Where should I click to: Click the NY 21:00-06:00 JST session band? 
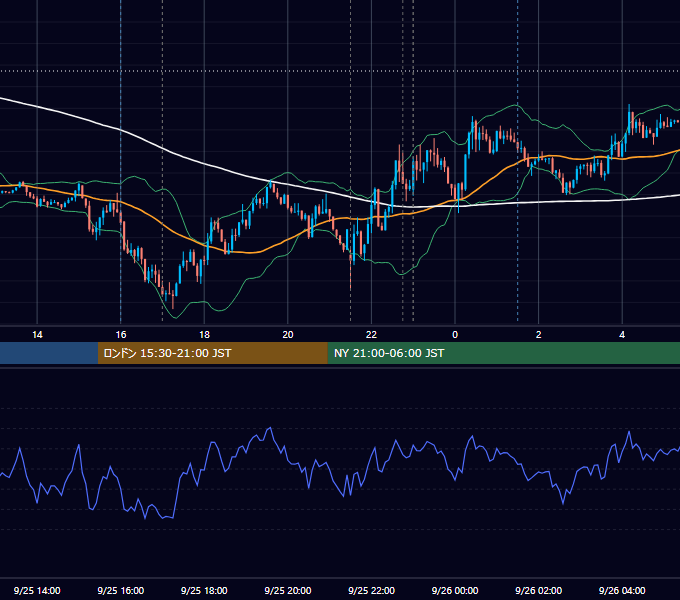pyautogui.click(x=503, y=353)
